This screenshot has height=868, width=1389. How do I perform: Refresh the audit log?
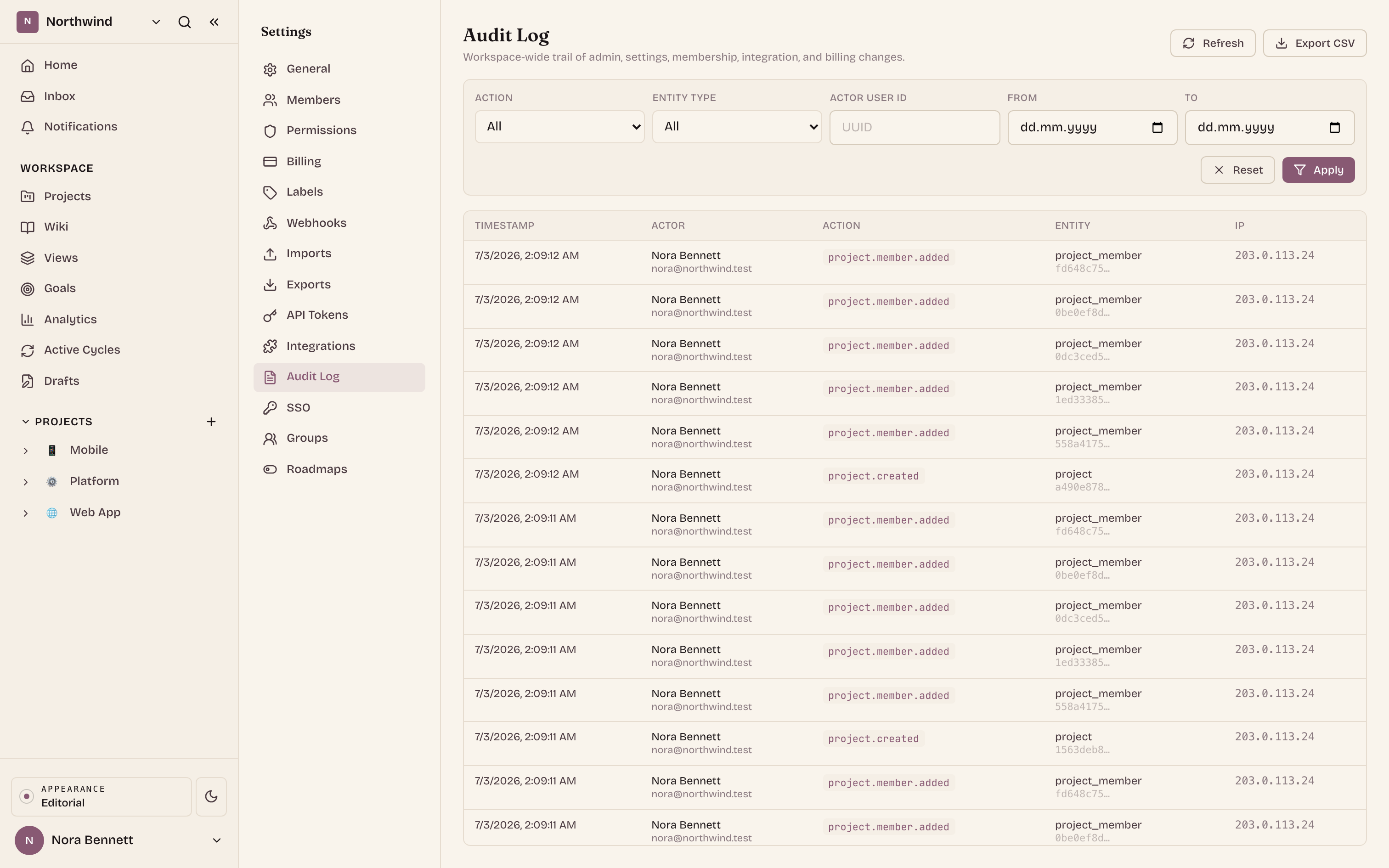point(1213,43)
